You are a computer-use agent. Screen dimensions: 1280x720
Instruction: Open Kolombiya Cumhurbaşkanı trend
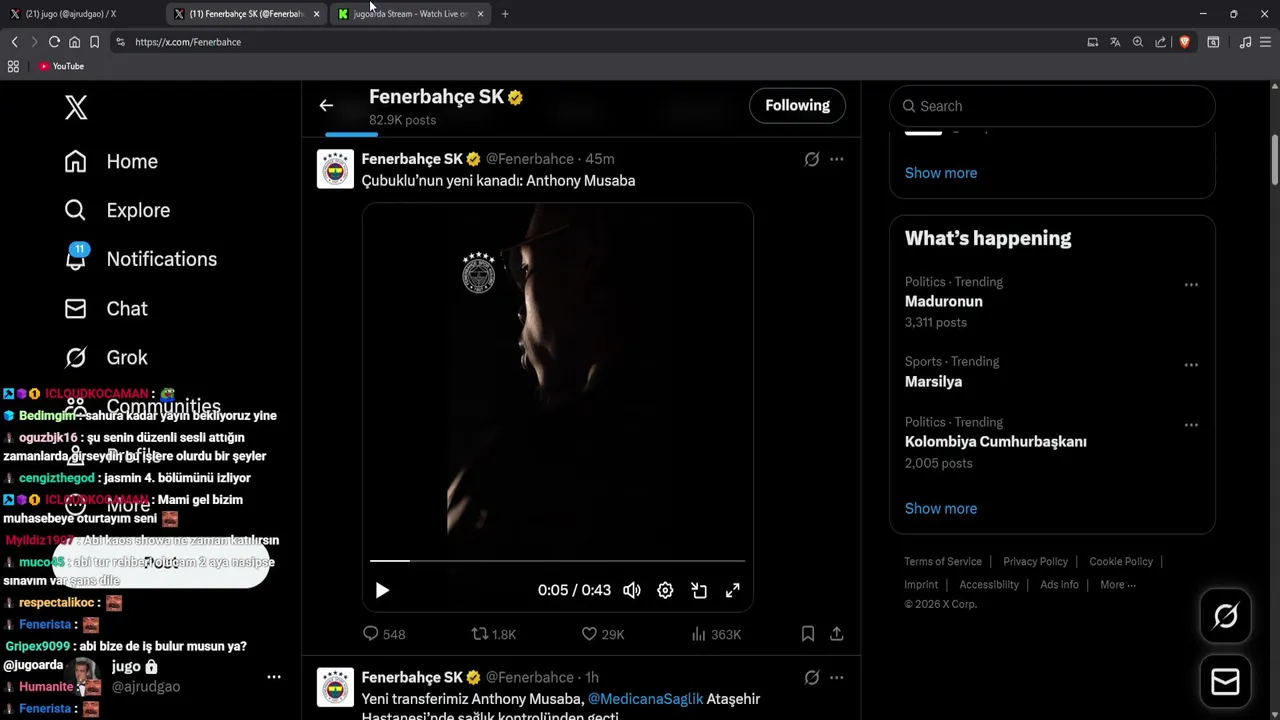tap(995, 441)
